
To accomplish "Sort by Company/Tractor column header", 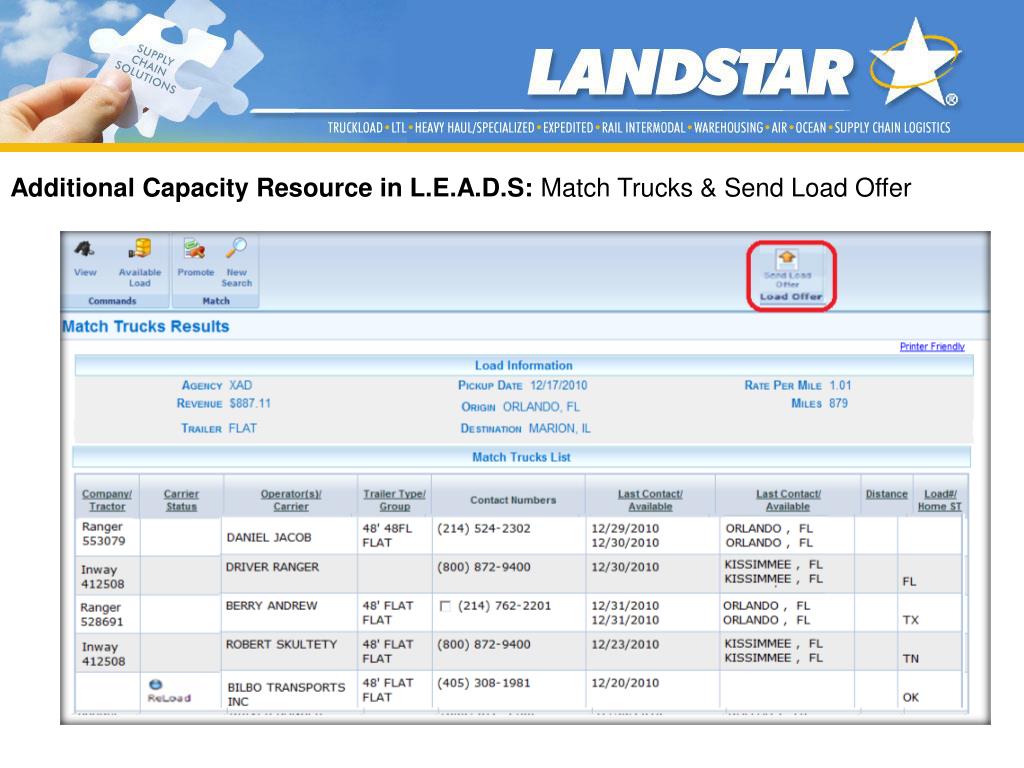I will pyautogui.click(x=107, y=500).
